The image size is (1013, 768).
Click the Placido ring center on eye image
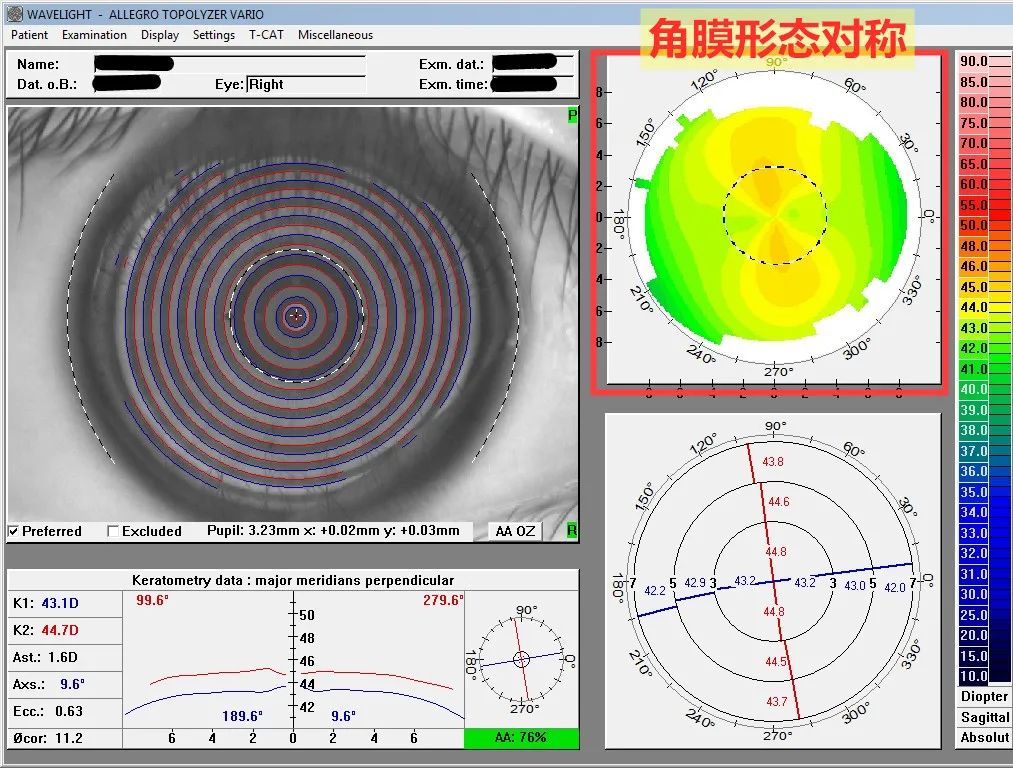[x=296, y=317]
